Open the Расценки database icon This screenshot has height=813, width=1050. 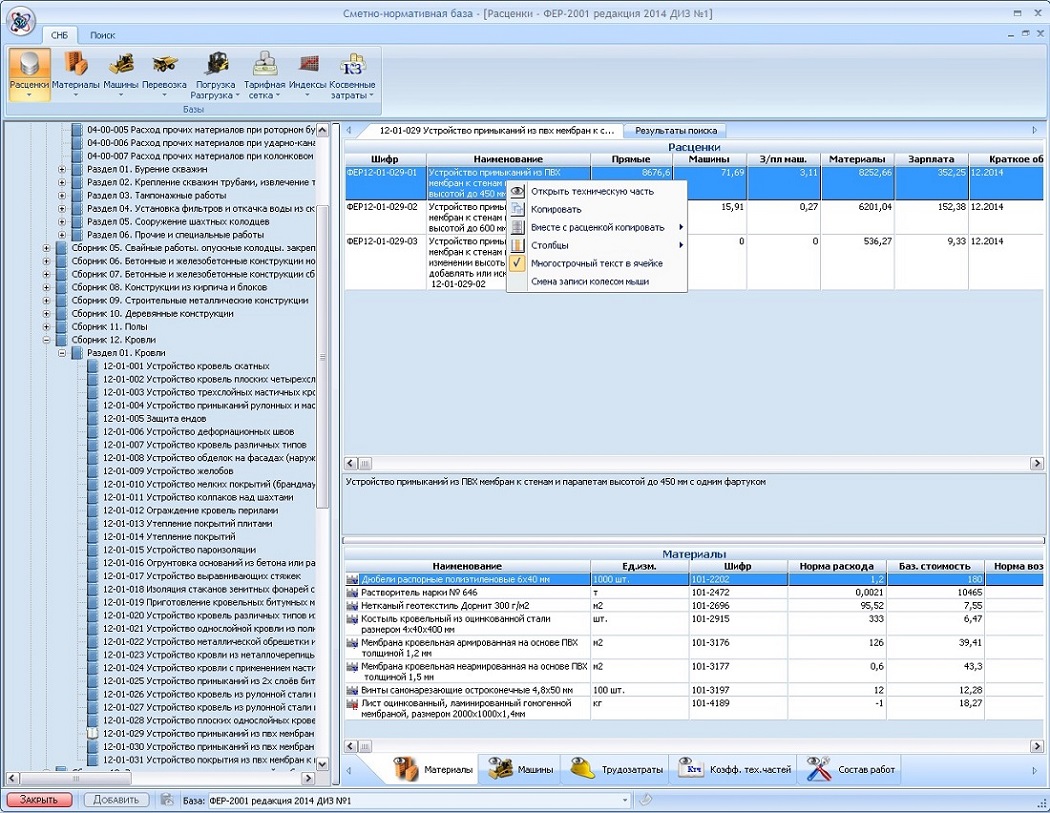(29, 65)
